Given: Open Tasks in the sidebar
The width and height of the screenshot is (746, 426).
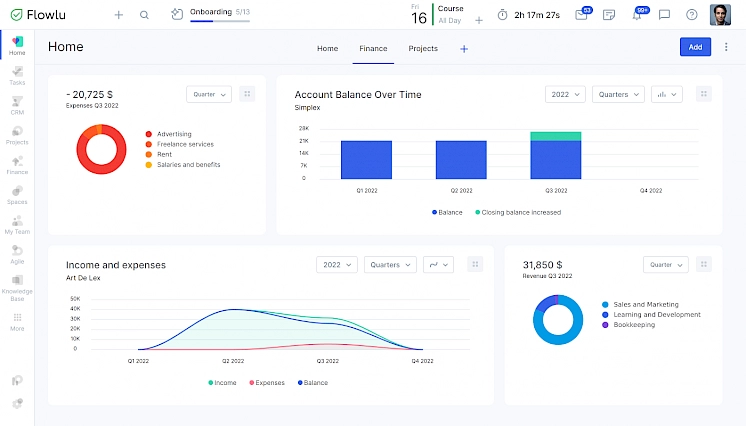Looking at the screenshot, I should tap(17, 76).
